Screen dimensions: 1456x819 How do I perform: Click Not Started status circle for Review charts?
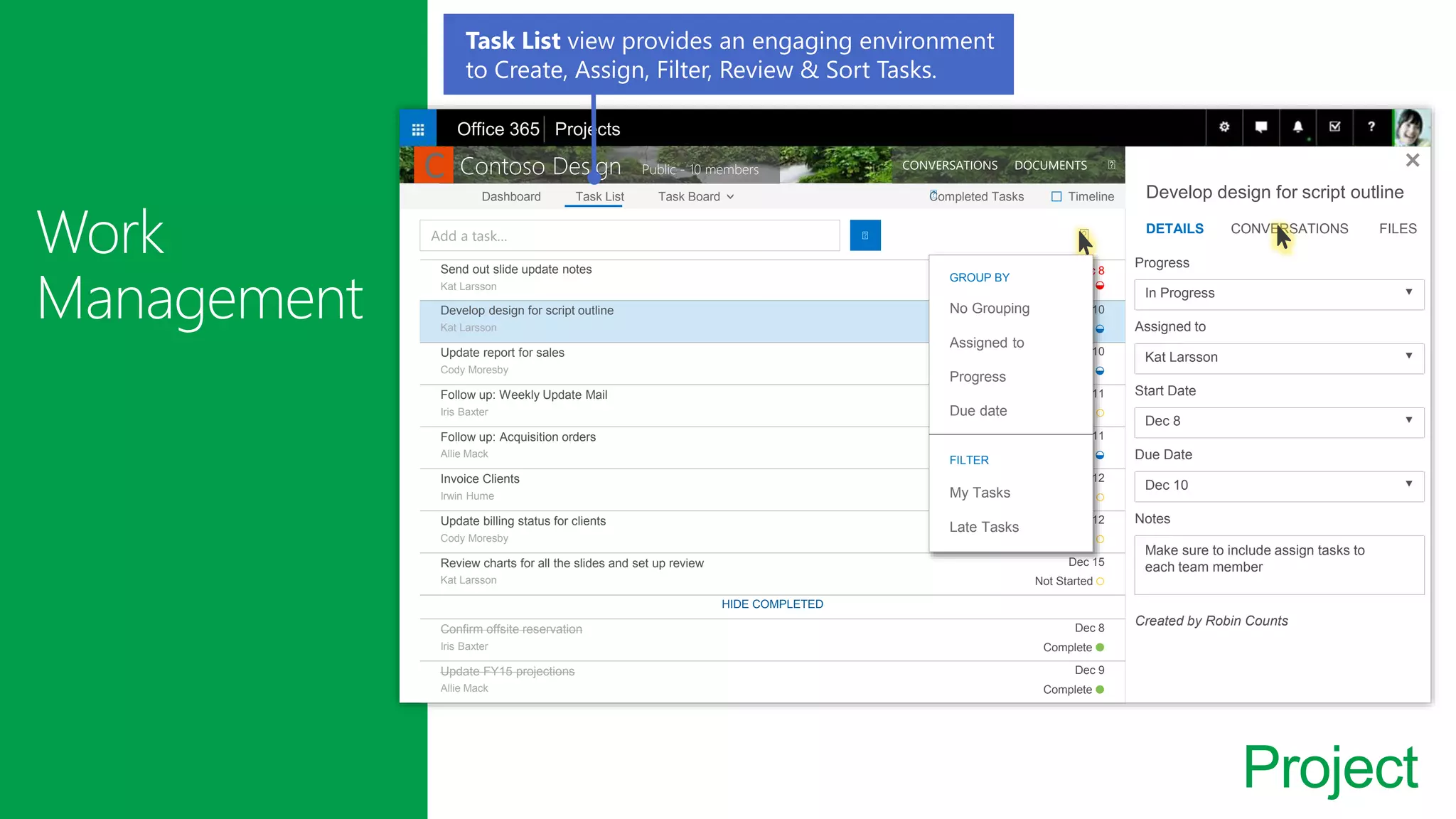coord(1101,582)
